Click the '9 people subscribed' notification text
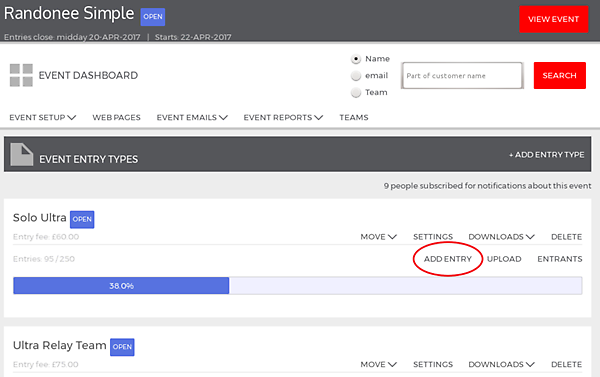 pyautogui.click(x=488, y=186)
